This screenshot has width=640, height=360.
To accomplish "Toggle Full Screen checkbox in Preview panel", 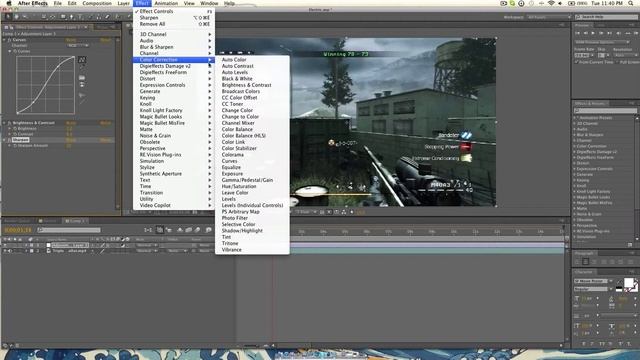I will [x=618, y=62].
